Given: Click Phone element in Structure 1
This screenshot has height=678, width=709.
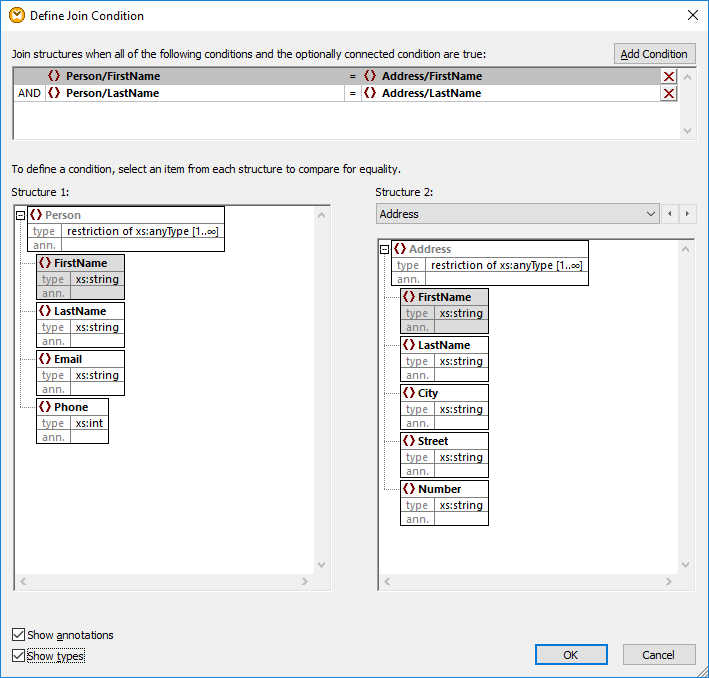Looking at the screenshot, I should coord(71,407).
